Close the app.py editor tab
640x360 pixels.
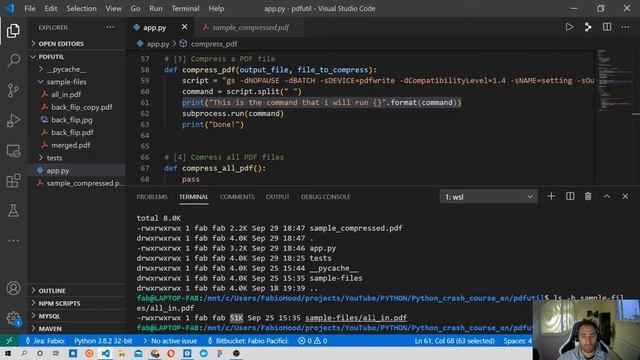pyautogui.click(x=184, y=27)
